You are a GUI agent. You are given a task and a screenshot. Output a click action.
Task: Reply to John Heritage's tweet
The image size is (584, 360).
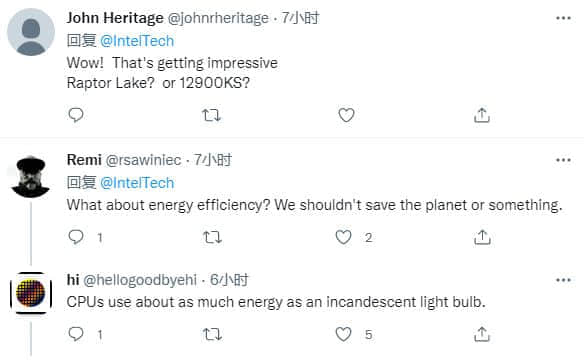click(x=76, y=115)
